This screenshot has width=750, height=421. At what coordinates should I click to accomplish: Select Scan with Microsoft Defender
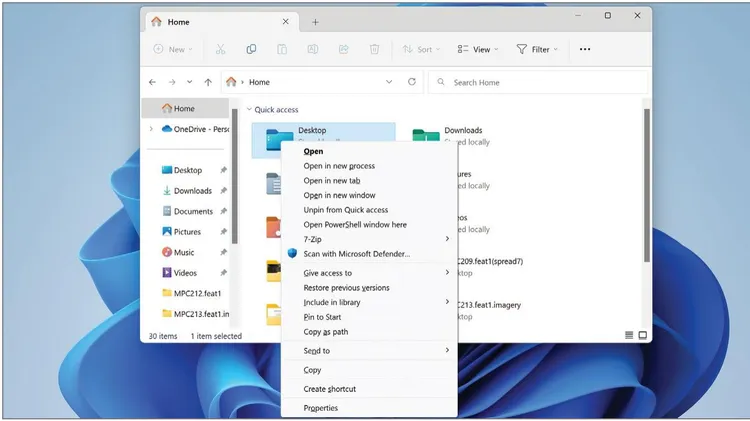tap(370, 254)
